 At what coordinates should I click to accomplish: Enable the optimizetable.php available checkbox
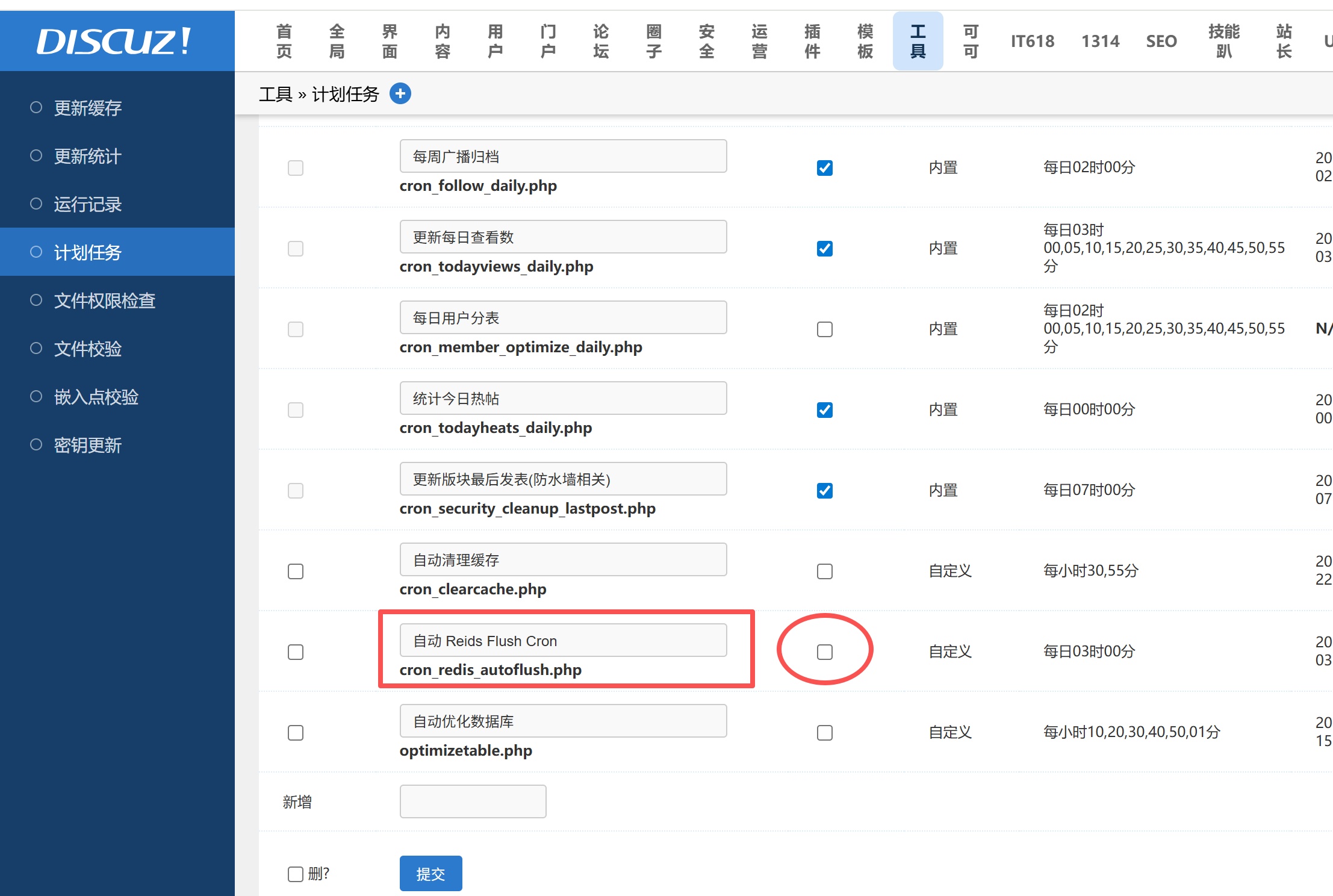[825, 733]
